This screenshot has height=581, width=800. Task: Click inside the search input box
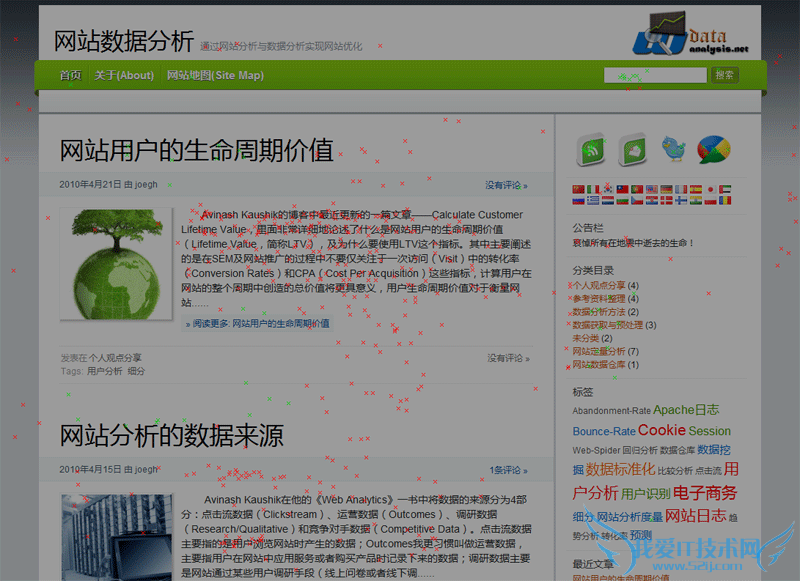click(655, 75)
